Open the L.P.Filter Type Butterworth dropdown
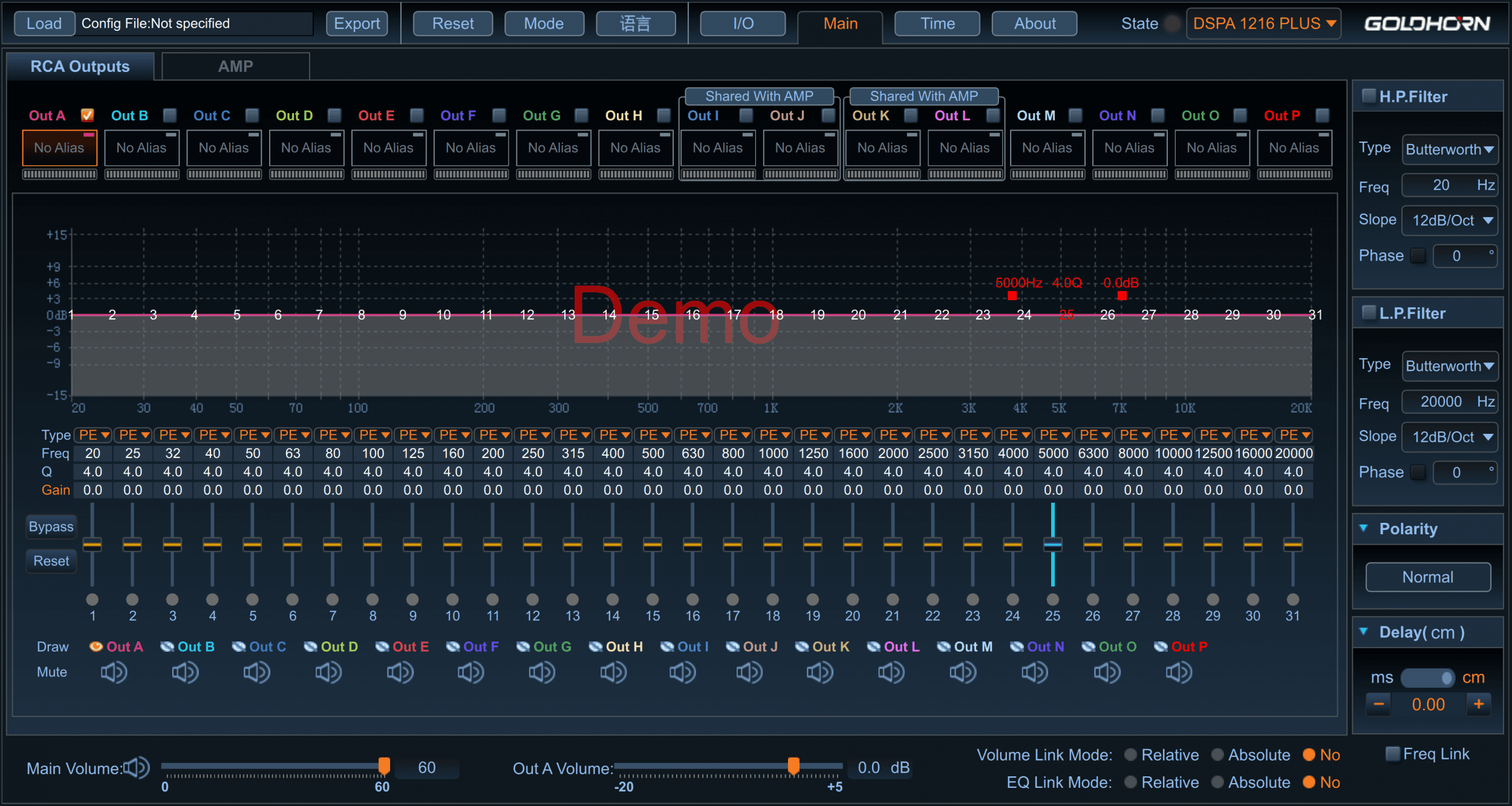This screenshot has width=1512, height=806. click(1450, 366)
